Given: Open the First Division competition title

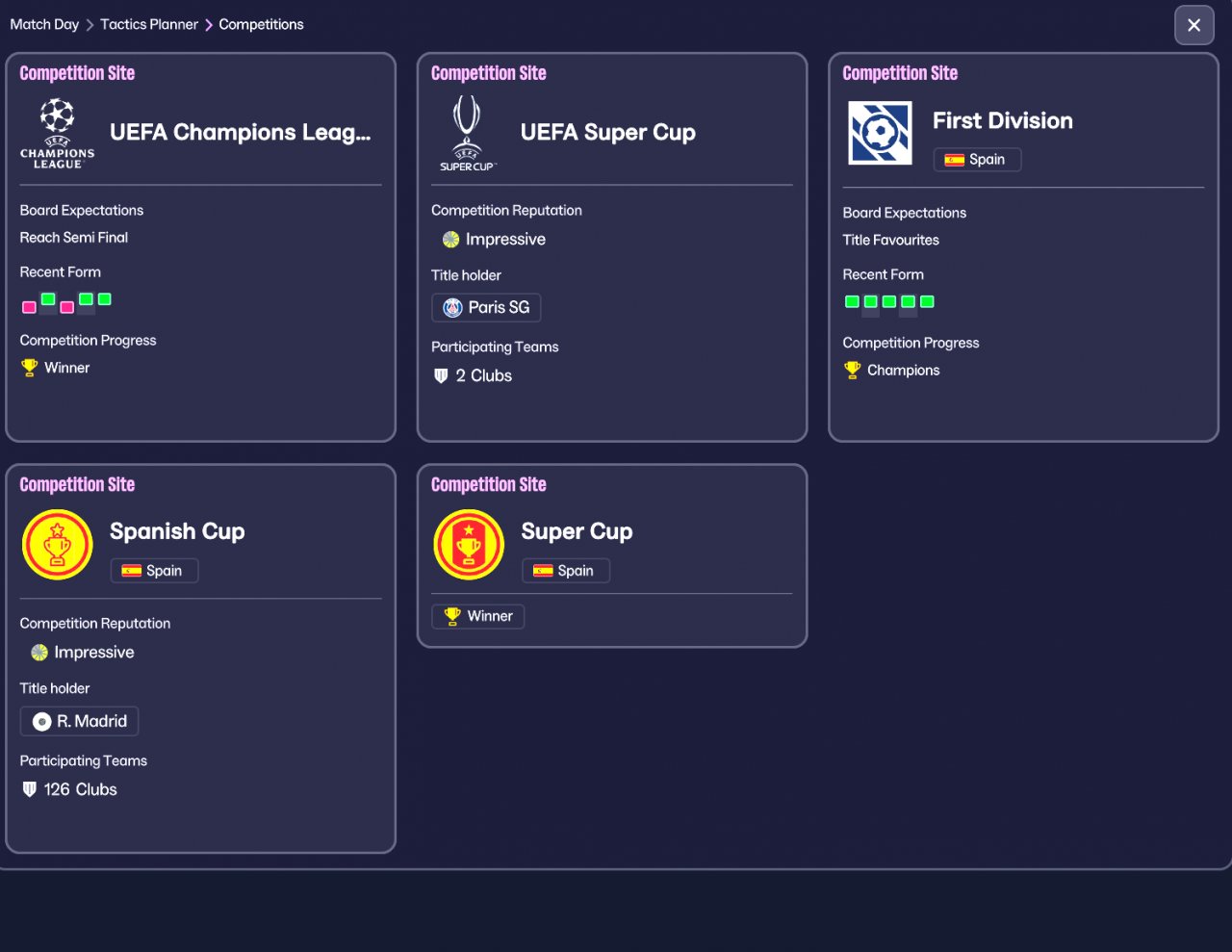Looking at the screenshot, I should [x=1003, y=121].
